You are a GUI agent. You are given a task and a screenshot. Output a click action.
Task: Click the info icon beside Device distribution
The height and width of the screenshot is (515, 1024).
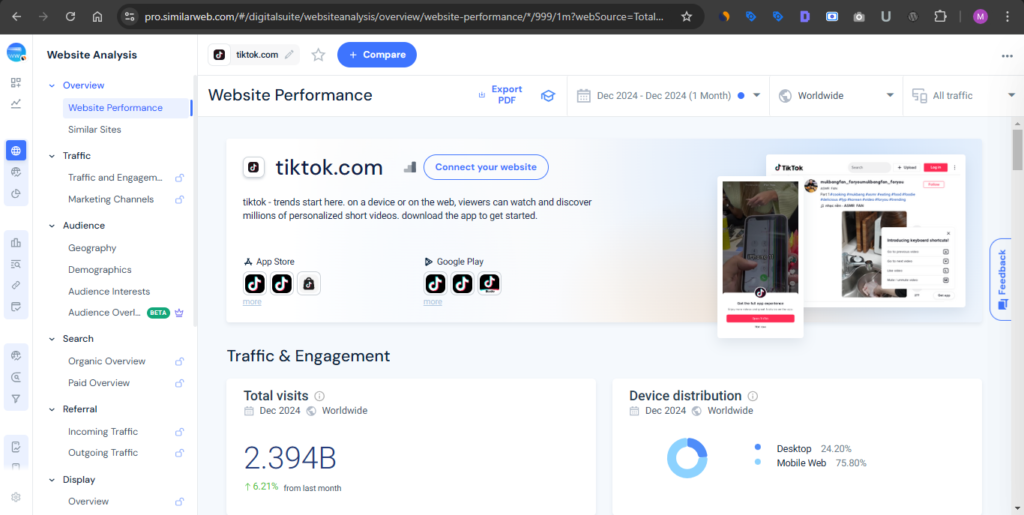[x=752, y=396]
